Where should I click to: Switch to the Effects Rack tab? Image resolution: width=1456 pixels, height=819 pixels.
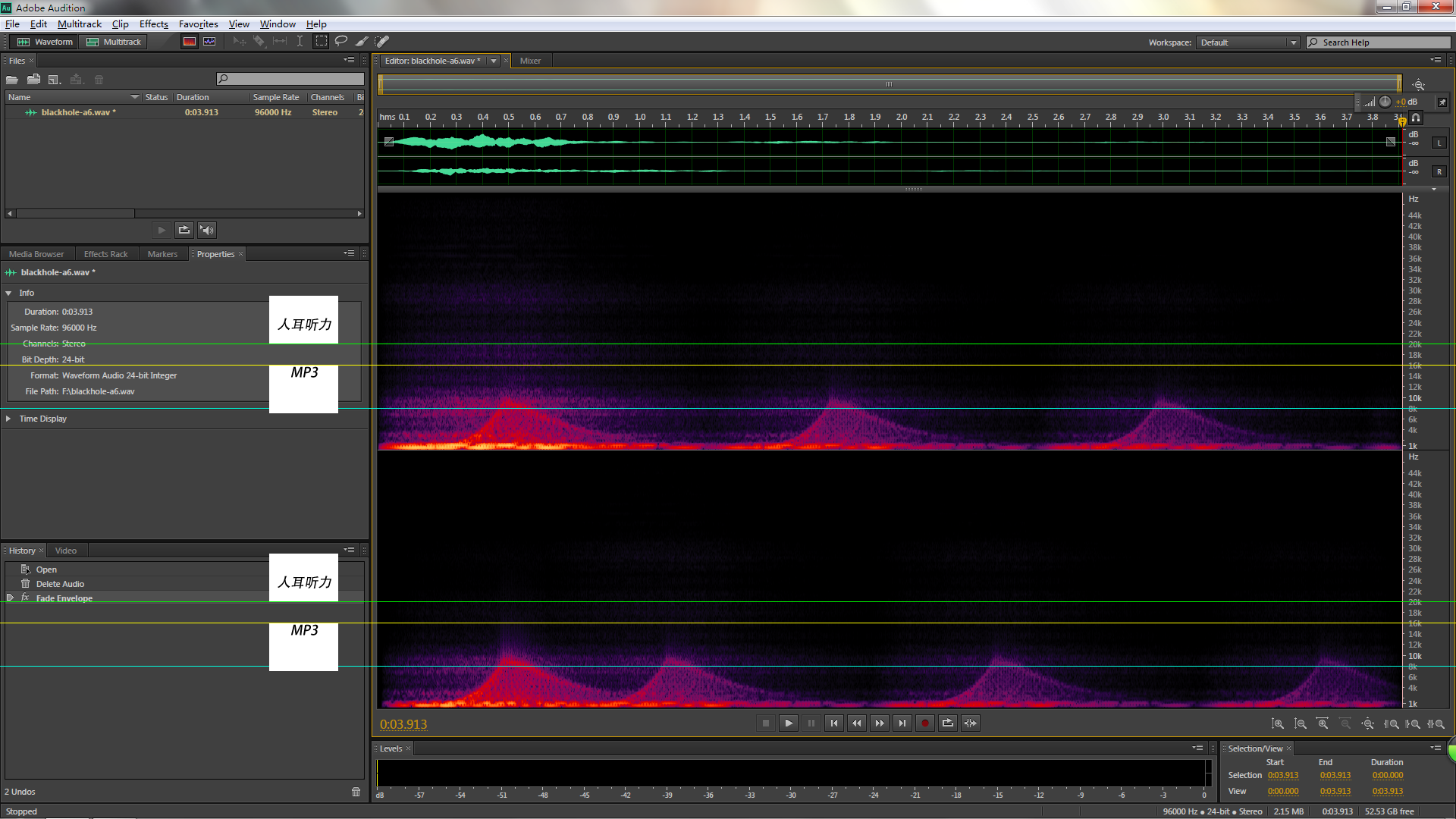[105, 254]
